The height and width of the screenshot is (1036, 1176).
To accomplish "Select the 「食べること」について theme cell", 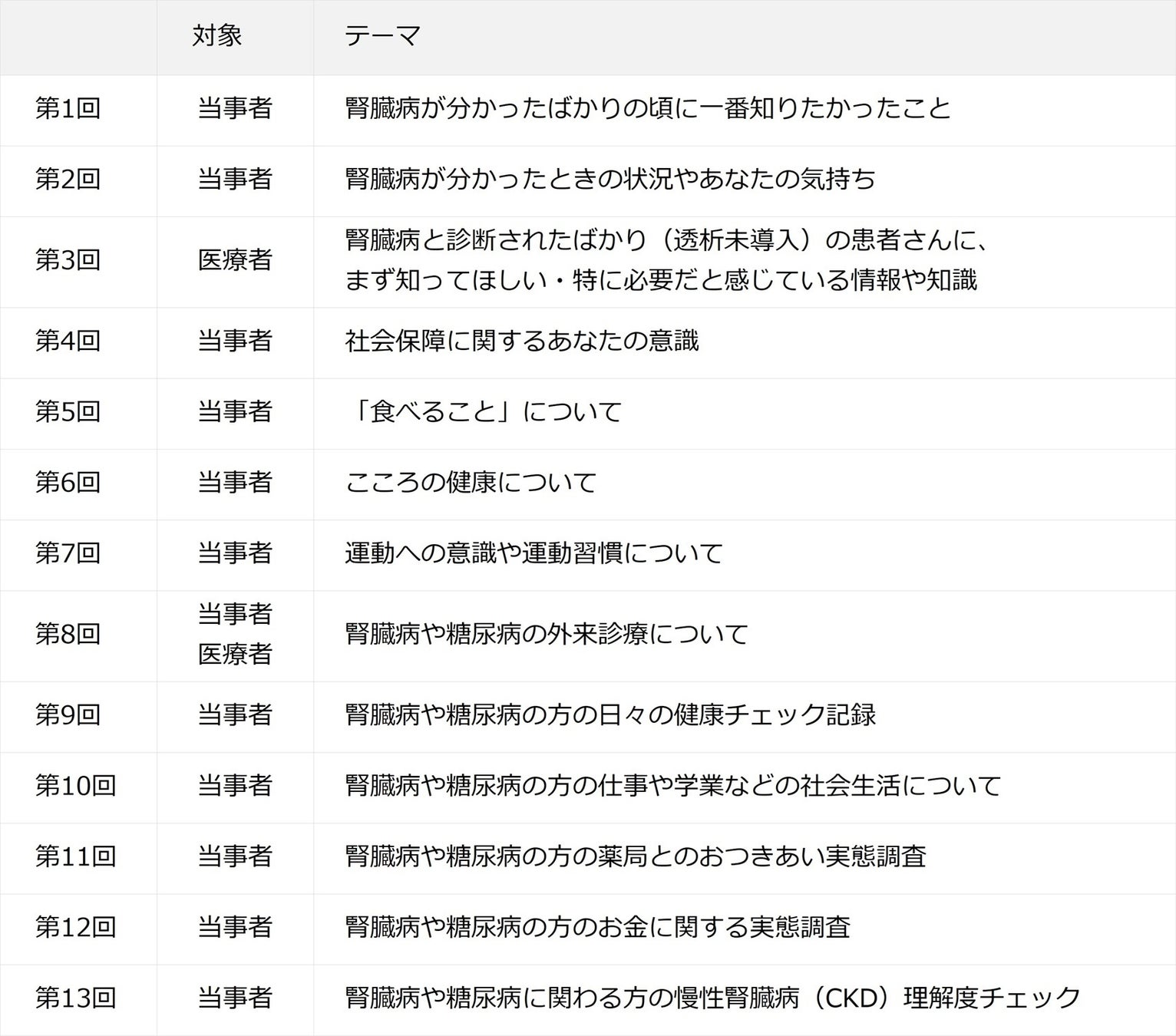I will 484,412.
